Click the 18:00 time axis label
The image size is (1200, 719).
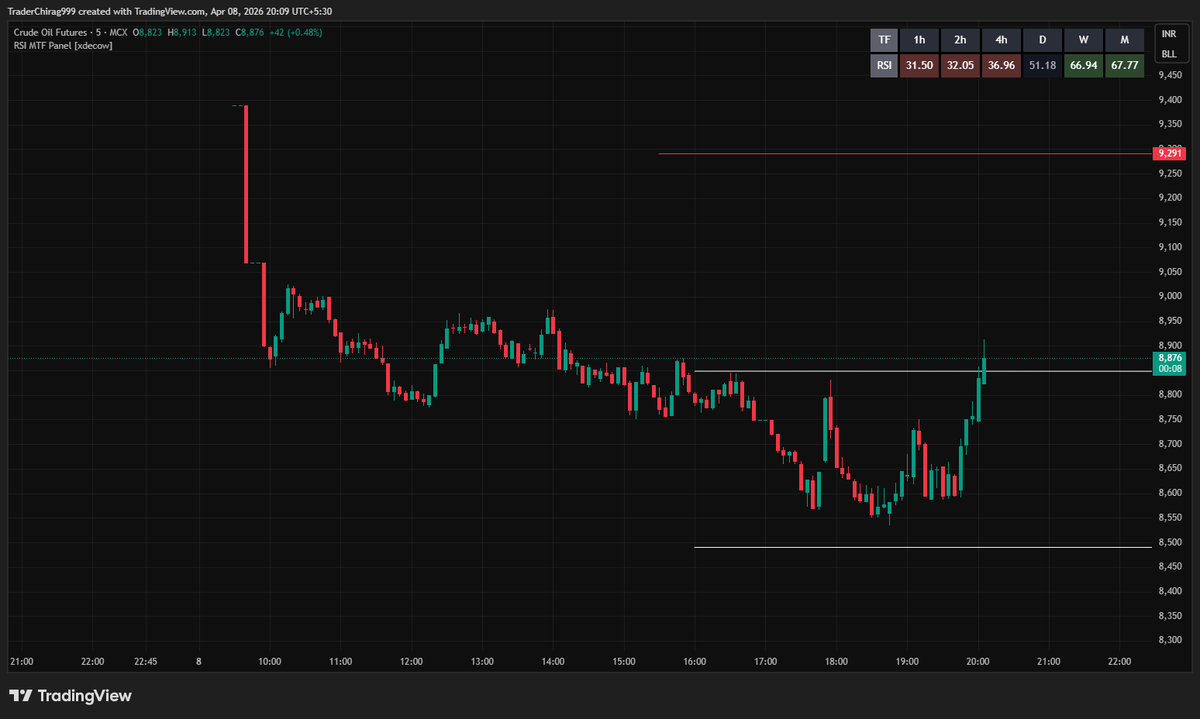coord(837,662)
